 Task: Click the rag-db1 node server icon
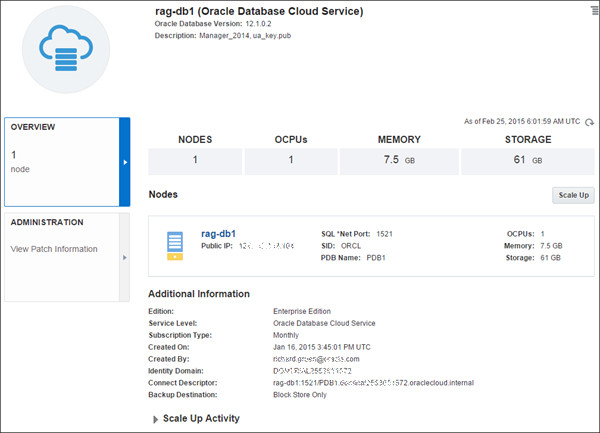(x=175, y=246)
